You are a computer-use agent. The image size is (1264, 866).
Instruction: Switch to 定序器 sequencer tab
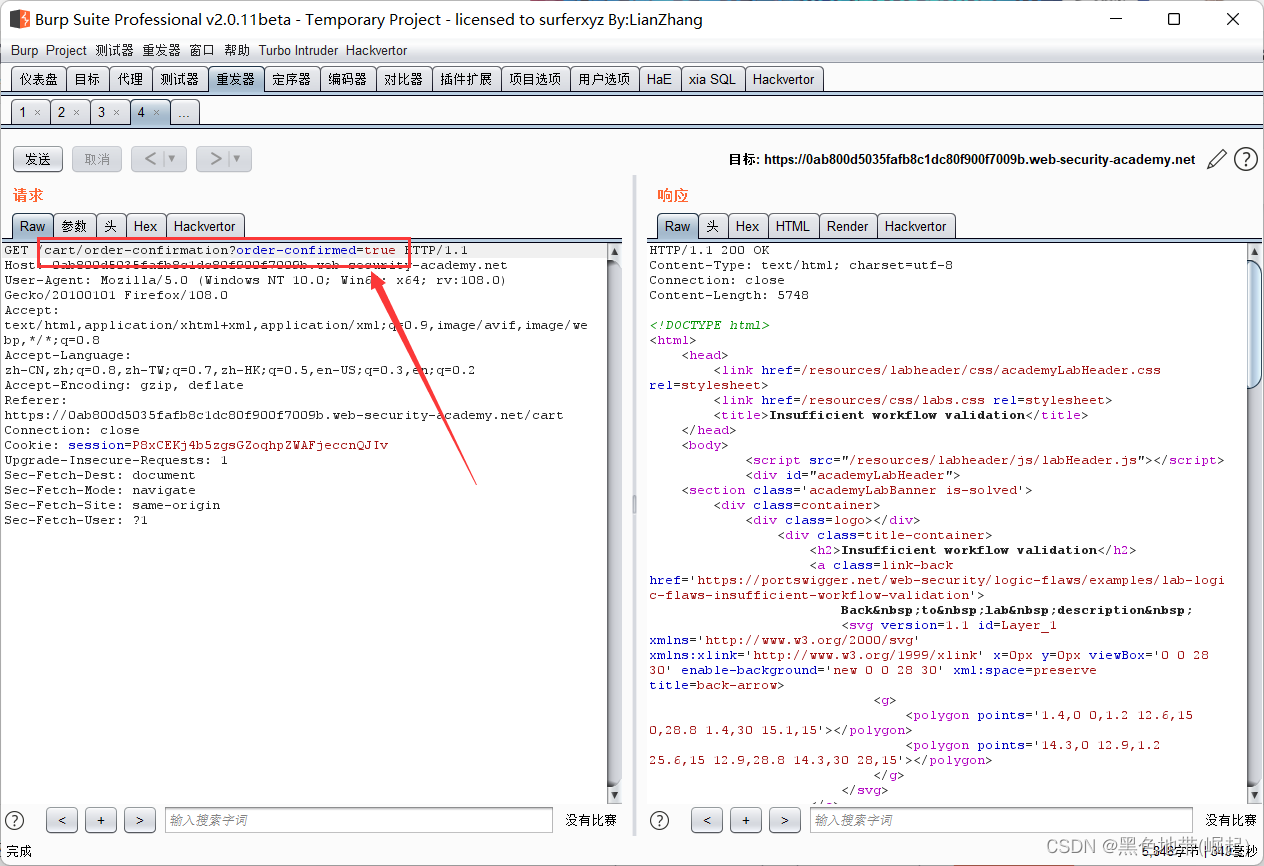(292, 79)
